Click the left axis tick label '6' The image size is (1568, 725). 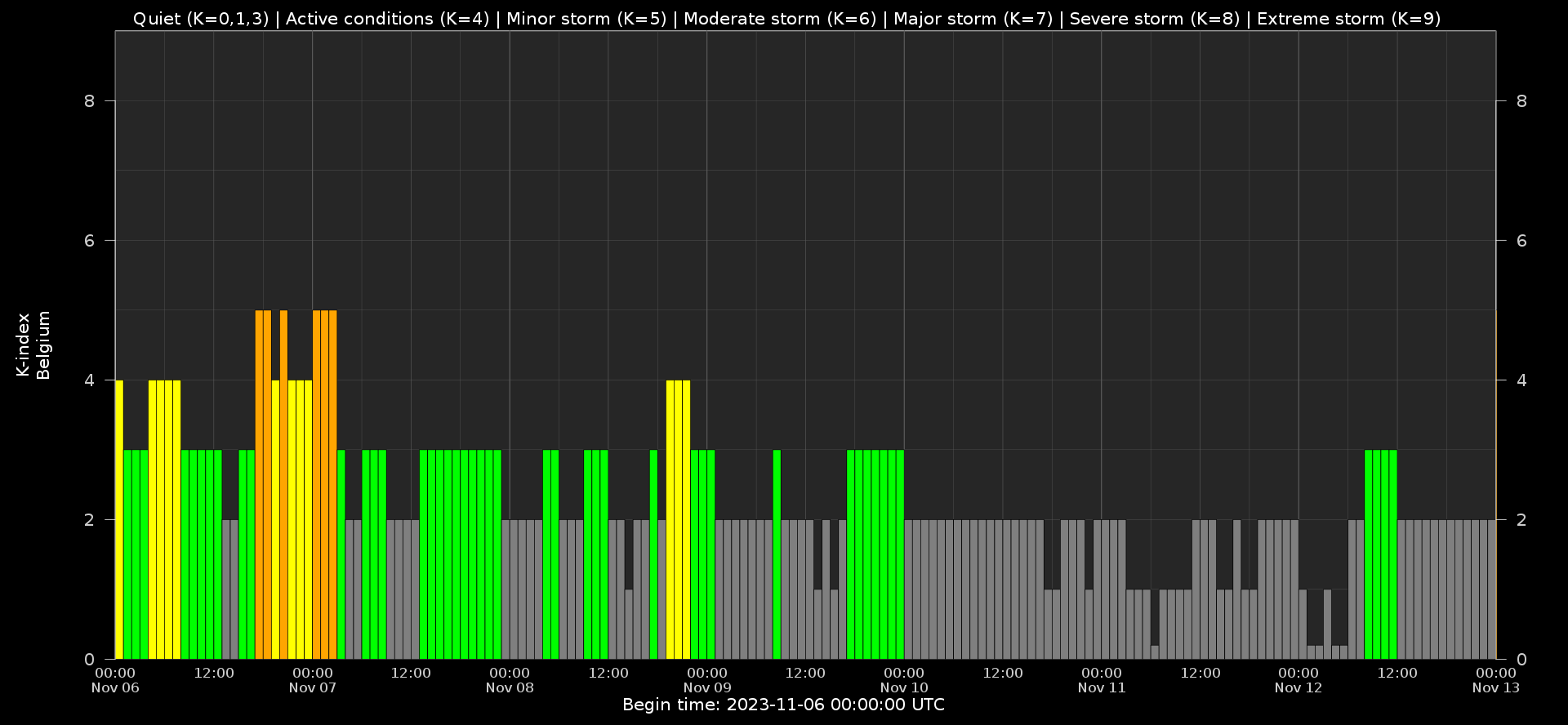pos(89,240)
